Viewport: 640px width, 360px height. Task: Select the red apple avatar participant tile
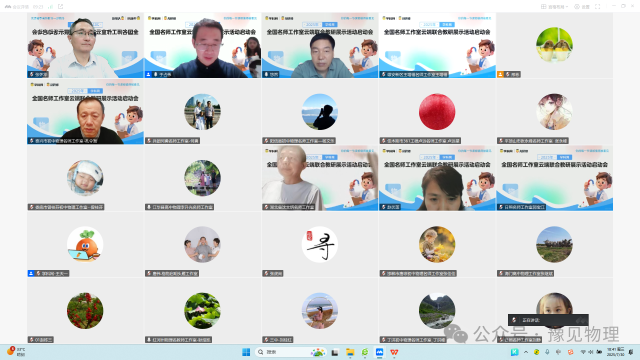437,112
